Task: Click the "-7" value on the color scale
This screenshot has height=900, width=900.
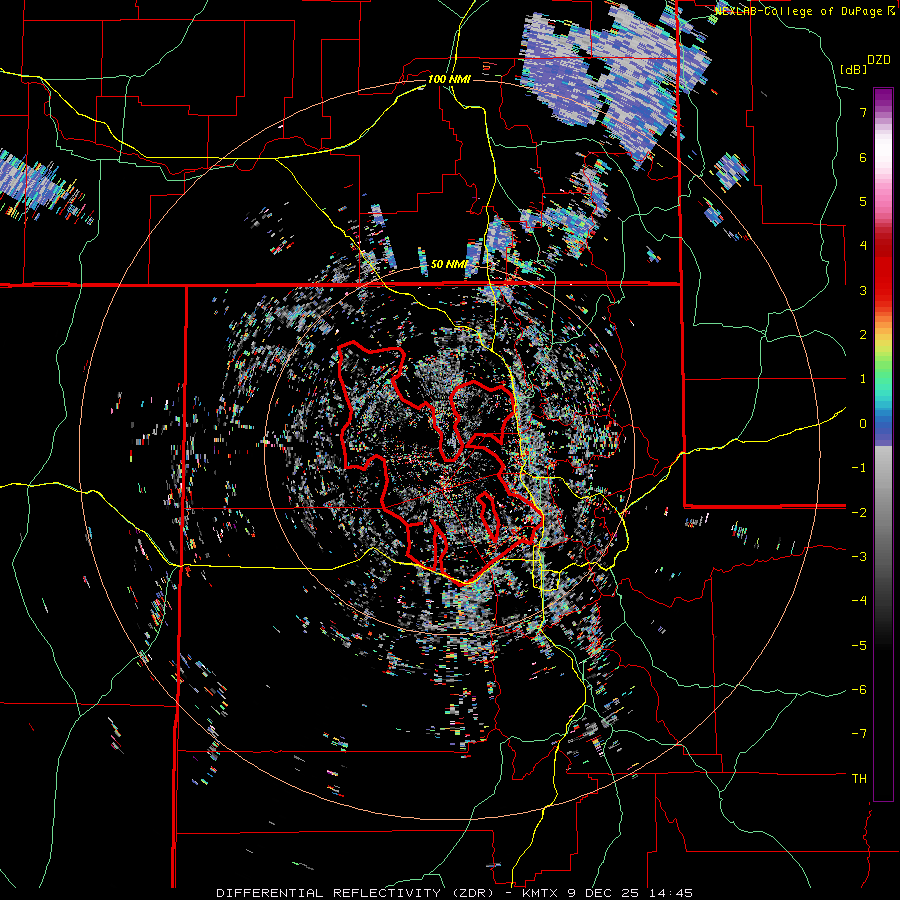Action: click(x=859, y=734)
